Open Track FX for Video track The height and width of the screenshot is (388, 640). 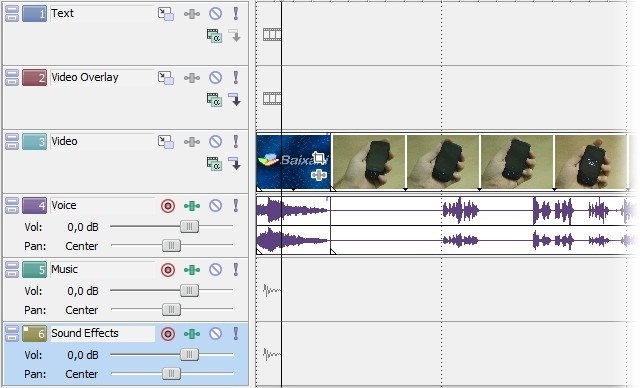click(x=191, y=142)
